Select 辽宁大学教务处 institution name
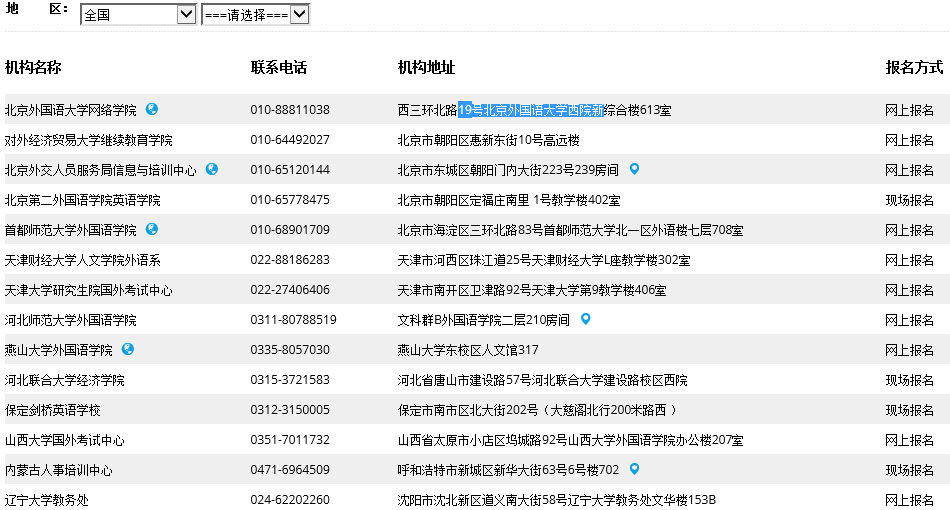 (x=47, y=500)
